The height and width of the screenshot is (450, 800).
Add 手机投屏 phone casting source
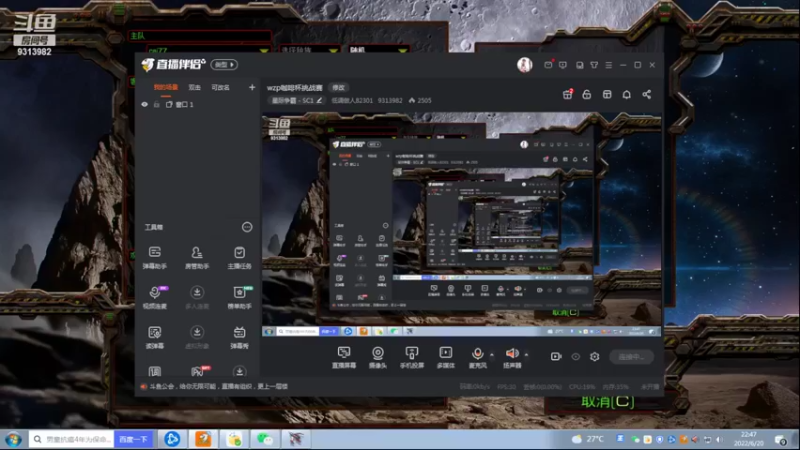(x=412, y=357)
